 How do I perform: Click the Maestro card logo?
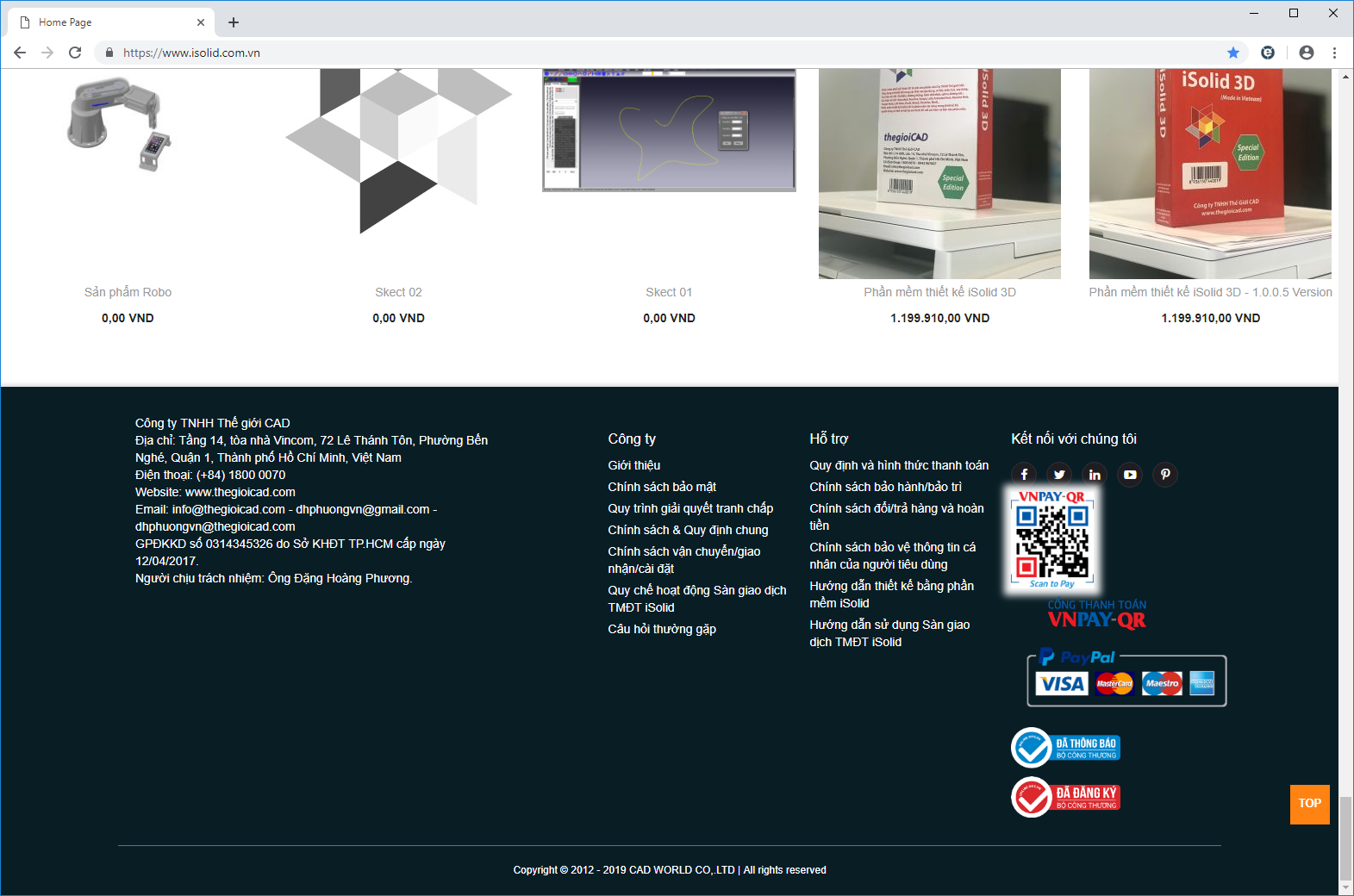click(1162, 684)
